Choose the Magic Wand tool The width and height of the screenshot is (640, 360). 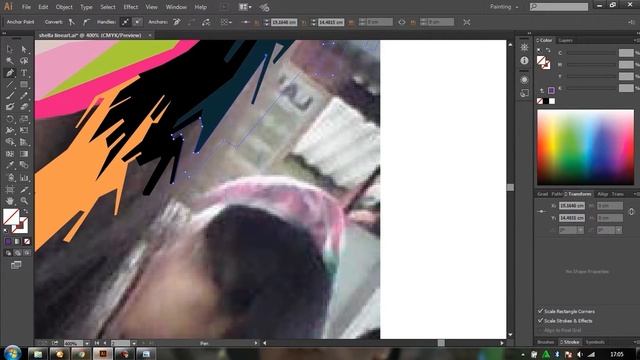10,61
